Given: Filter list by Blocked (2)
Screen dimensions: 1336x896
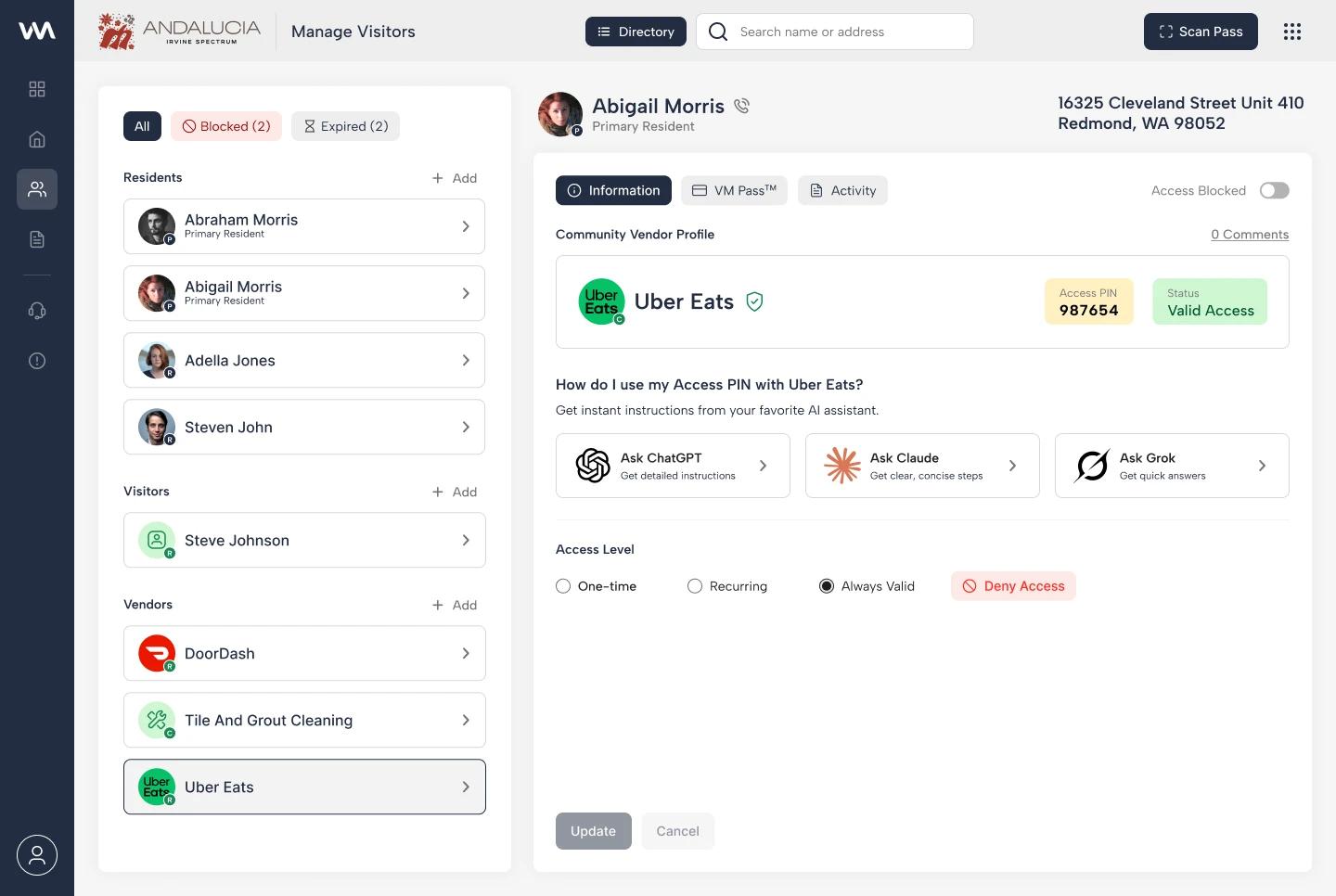Looking at the screenshot, I should [226, 126].
